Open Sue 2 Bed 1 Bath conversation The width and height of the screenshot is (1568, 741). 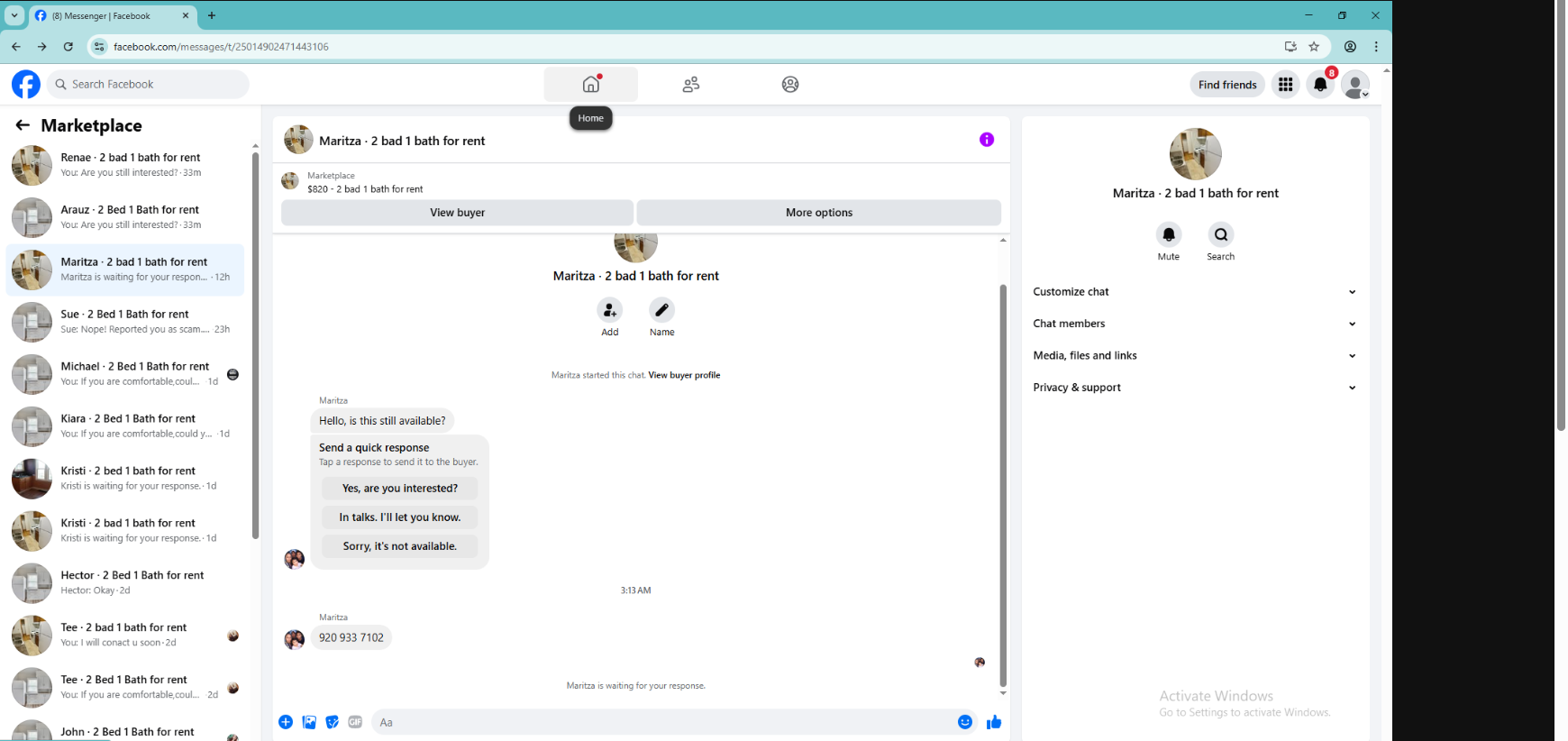pyautogui.click(x=125, y=322)
